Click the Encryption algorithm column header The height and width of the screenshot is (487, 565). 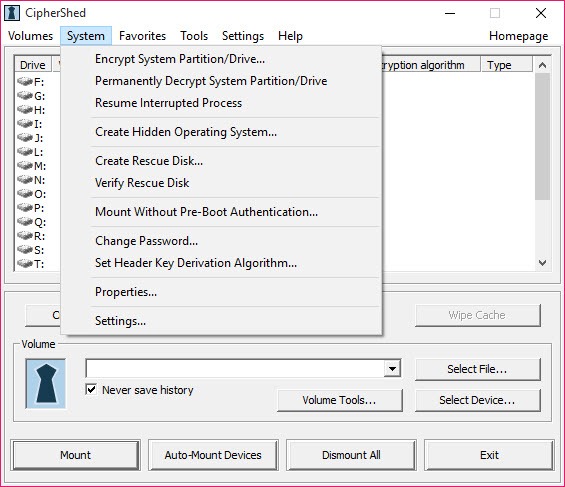click(x=431, y=65)
